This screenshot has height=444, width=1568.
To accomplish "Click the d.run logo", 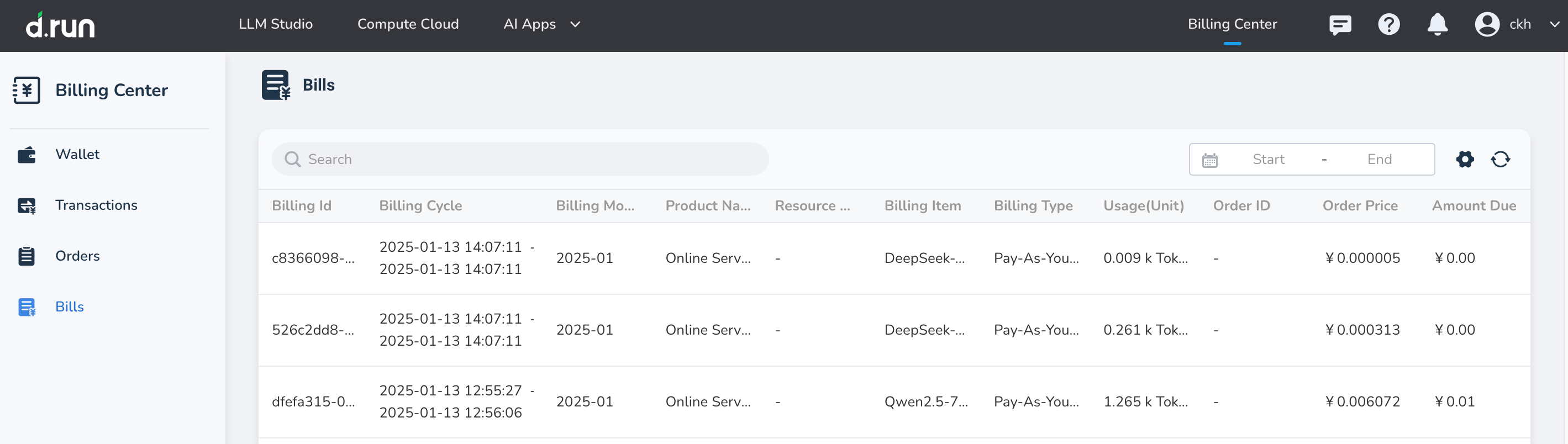I will pos(60,25).
